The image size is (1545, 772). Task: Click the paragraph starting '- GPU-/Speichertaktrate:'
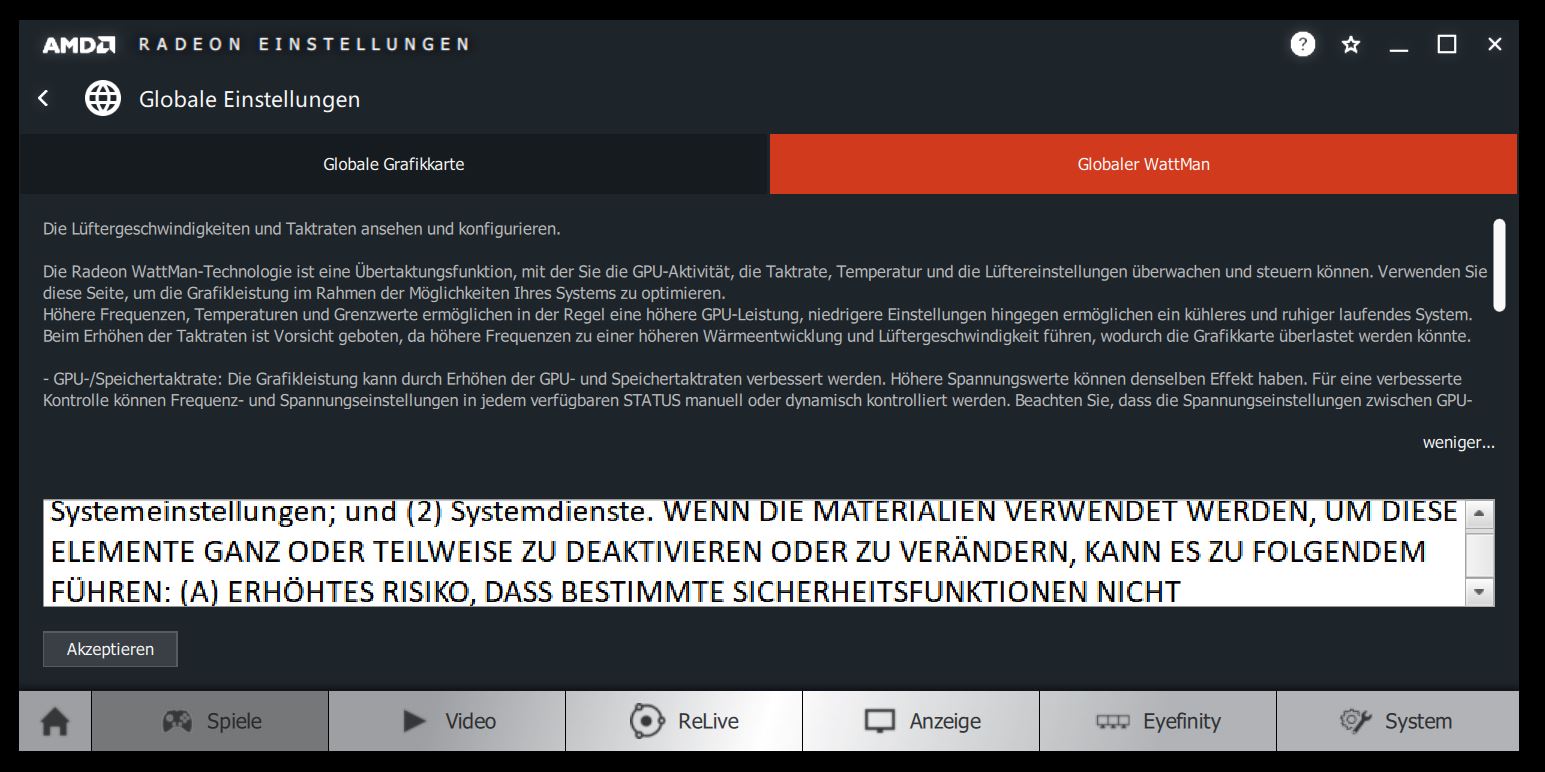(757, 390)
